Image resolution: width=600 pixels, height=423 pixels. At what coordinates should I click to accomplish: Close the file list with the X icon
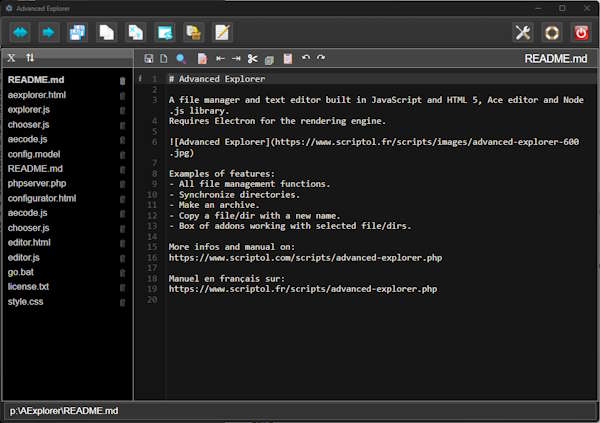[x=11, y=58]
